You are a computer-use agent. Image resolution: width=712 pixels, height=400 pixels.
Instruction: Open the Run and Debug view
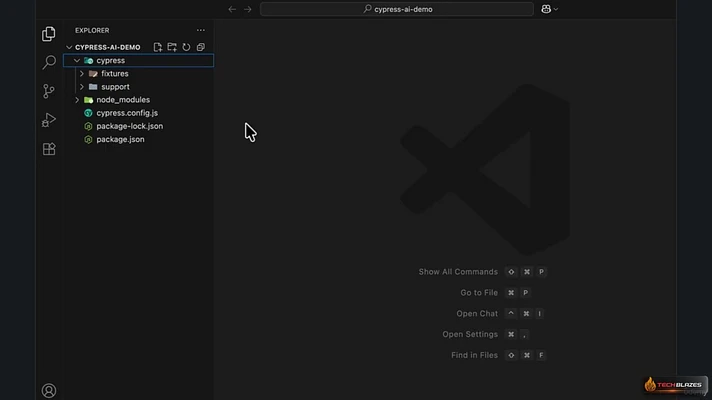[49, 120]
